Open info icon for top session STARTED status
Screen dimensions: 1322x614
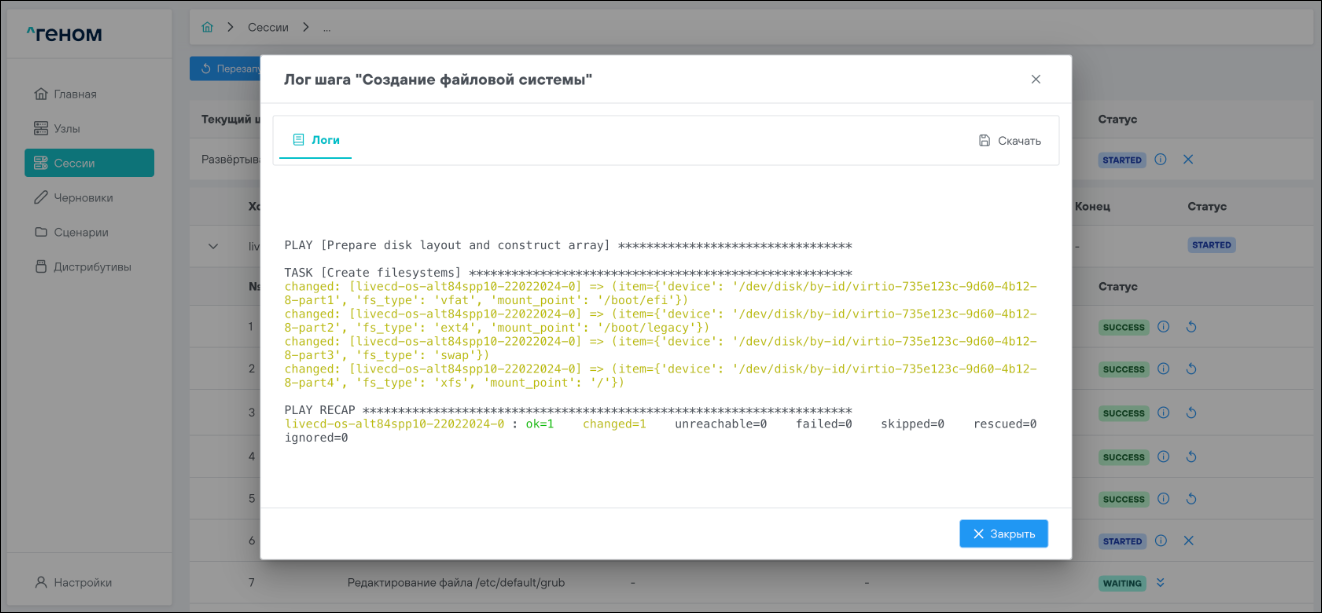pos(1161,160)
